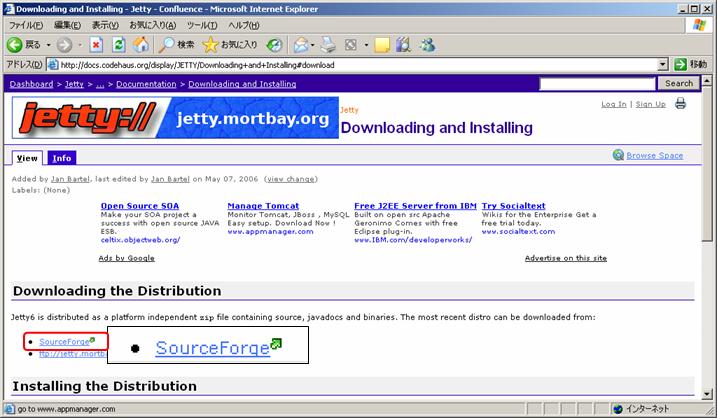Click the jetty:// logo banner
The image size is (717, 418).
[176, 118]
